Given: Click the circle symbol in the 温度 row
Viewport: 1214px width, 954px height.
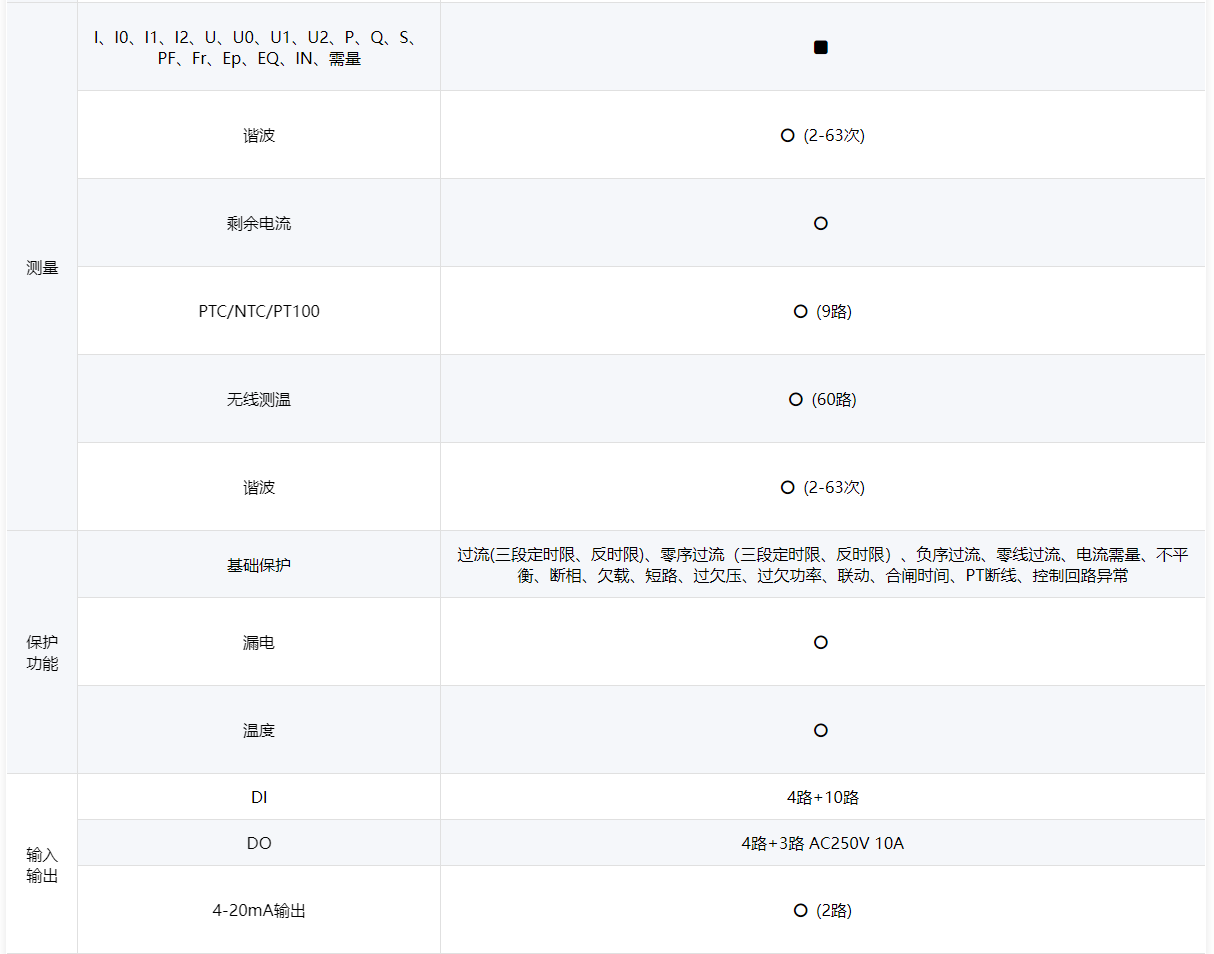Looking at the screenshot, I should (821, 731).
